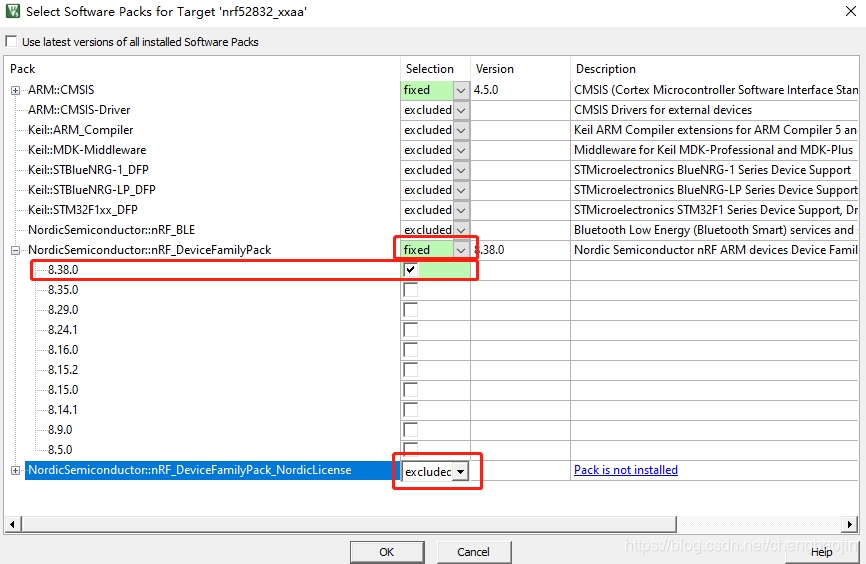
Task: Select version 8.15.0 tree item
Action: (63, 389)
